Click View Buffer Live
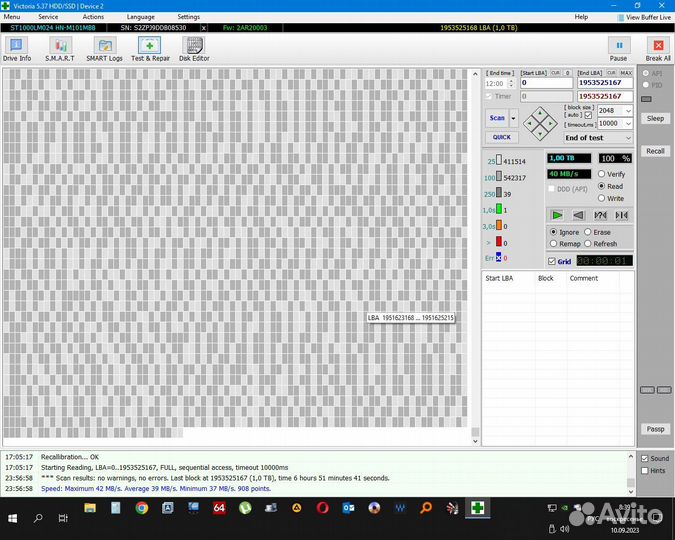Screen dimensions: 675x540 pos(644,17)
